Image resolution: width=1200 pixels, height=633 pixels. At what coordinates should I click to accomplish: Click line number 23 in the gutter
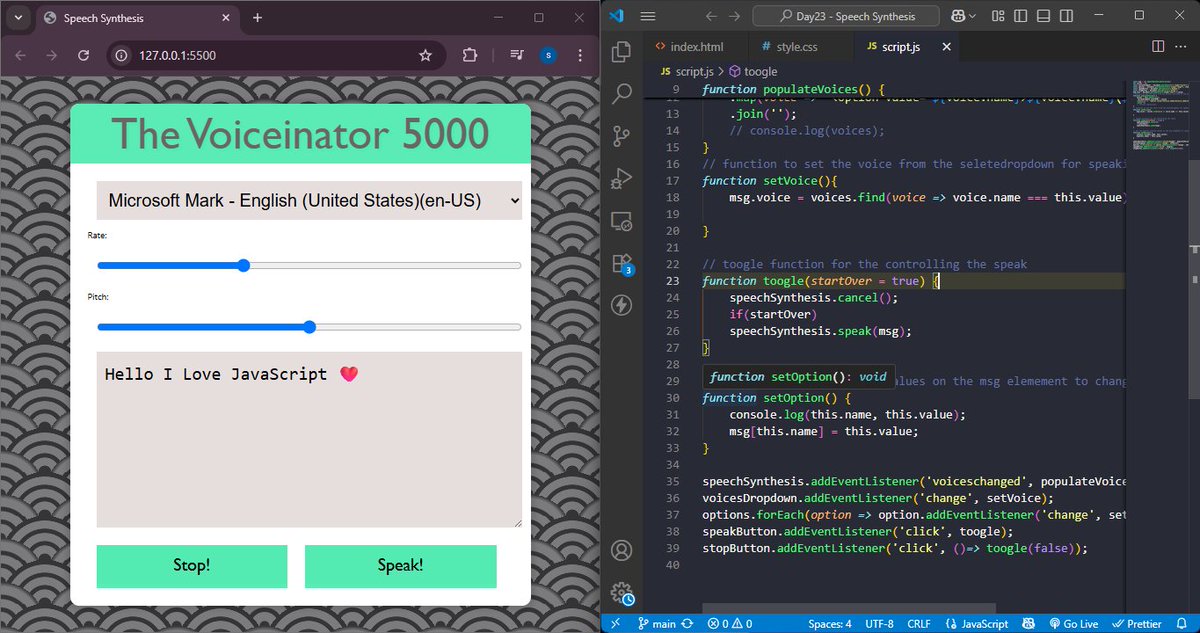[671, 281]
